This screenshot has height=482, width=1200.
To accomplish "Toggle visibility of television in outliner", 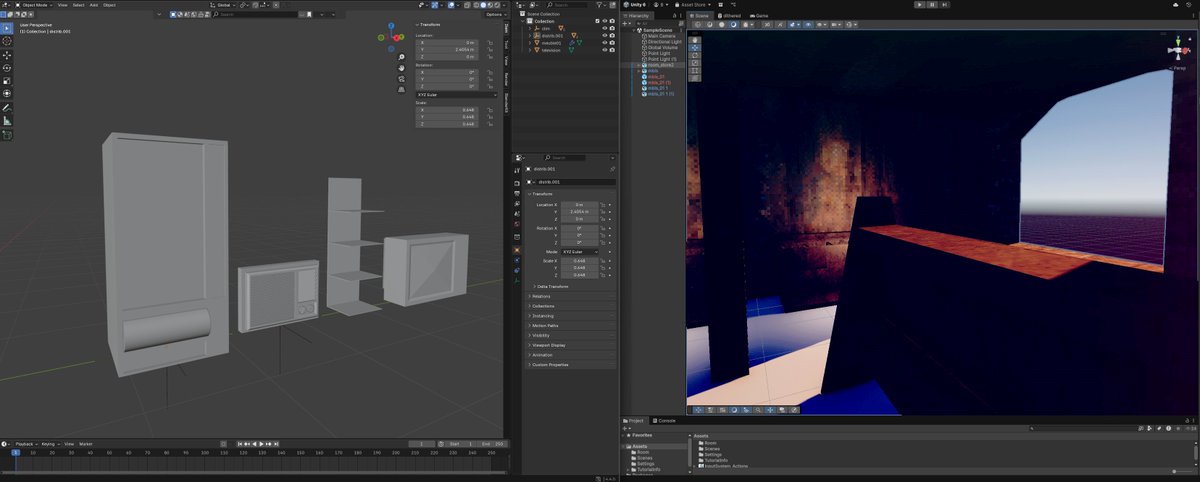I will coord(605,50).
